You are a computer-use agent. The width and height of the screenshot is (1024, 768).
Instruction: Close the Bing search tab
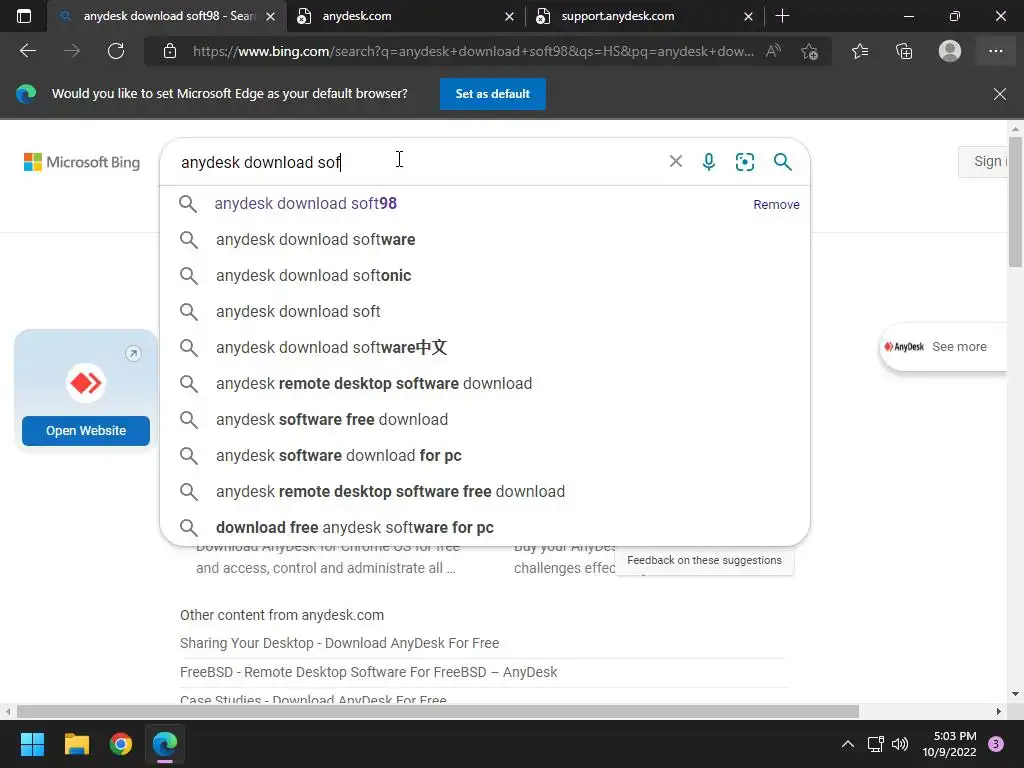270,16
